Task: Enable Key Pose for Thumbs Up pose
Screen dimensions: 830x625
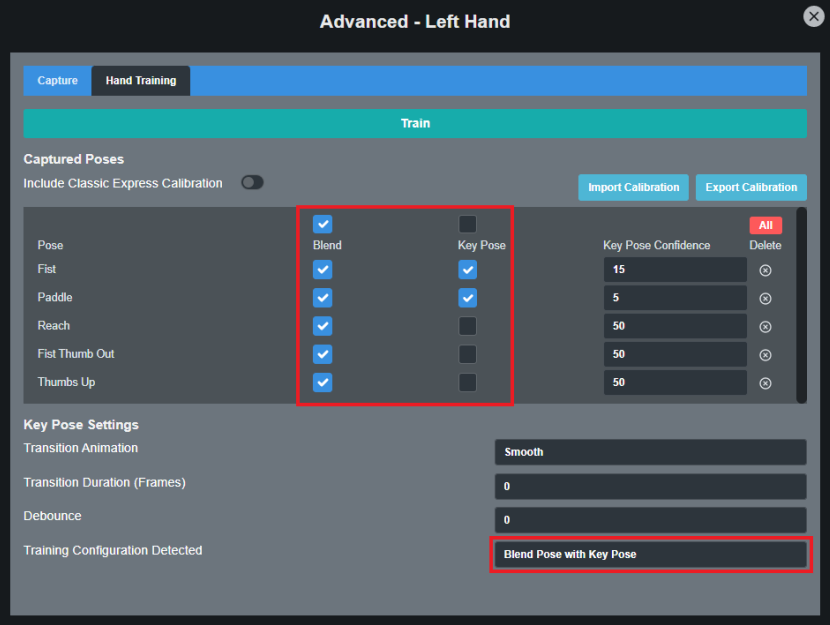Action: click(x=467, y=382)
